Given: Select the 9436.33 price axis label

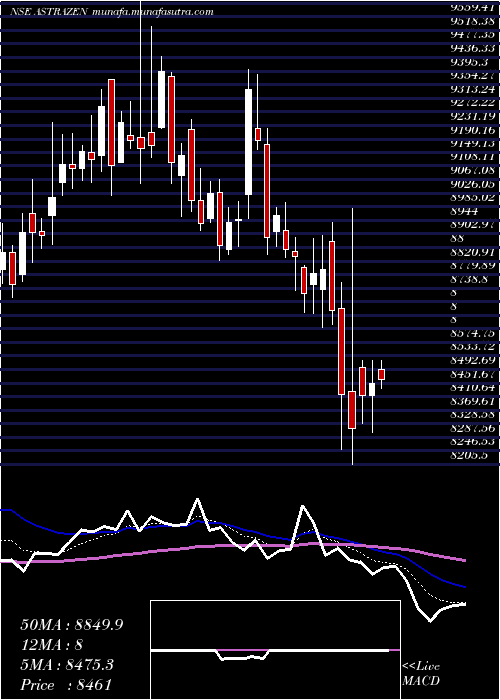Looking at the screenshot, I should click(x=474, y=48).
